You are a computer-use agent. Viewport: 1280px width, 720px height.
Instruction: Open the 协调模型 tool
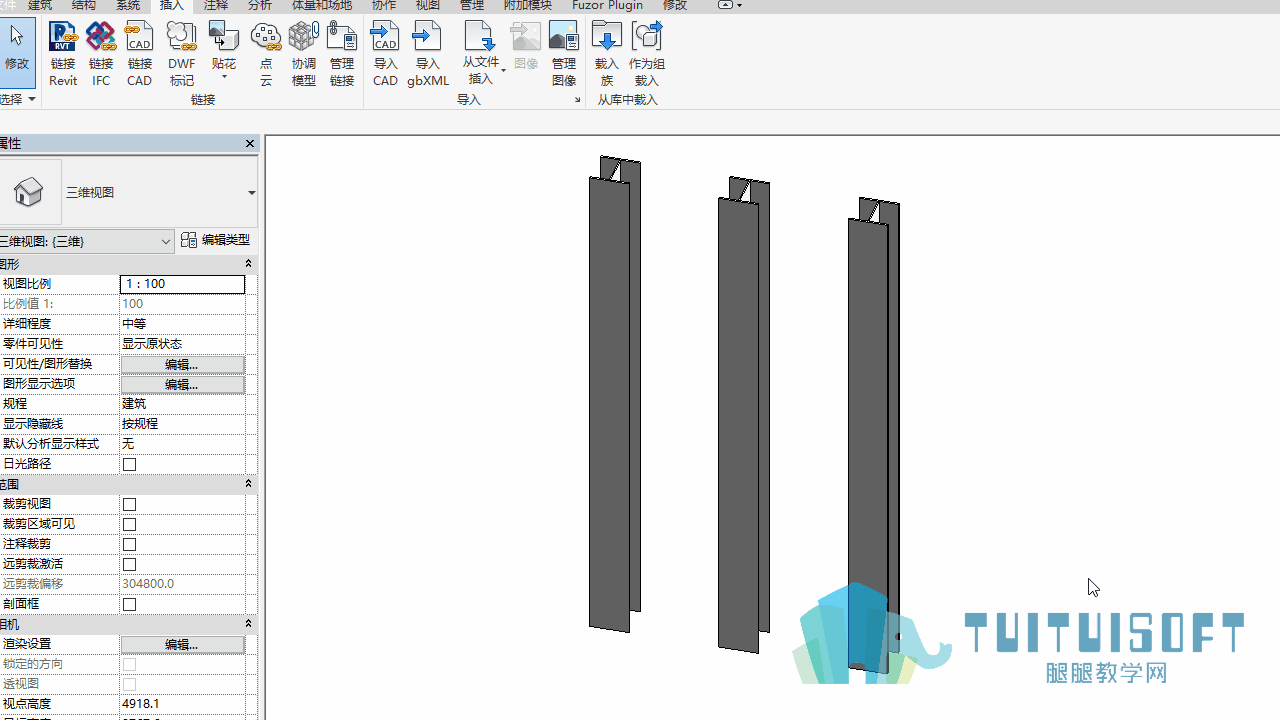pos(303,54)
